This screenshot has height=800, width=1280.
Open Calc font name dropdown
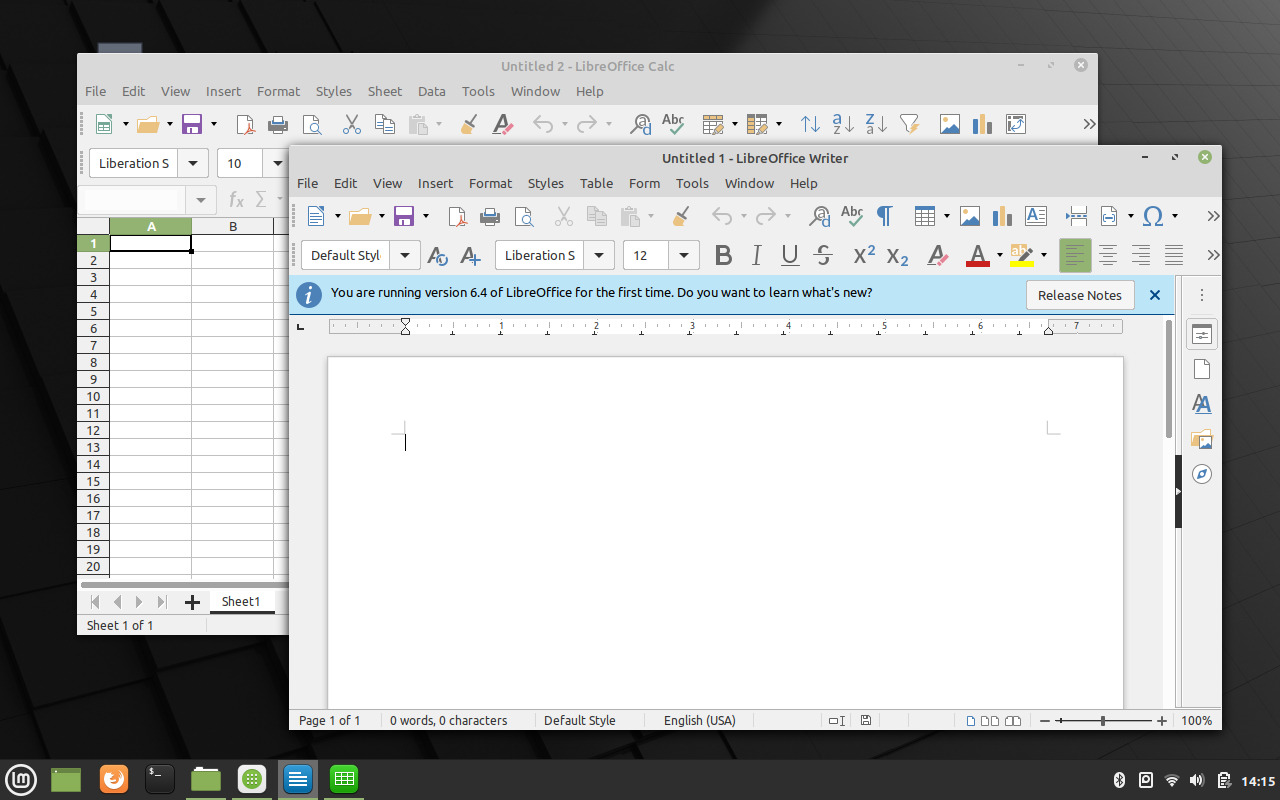click(193, 164)
